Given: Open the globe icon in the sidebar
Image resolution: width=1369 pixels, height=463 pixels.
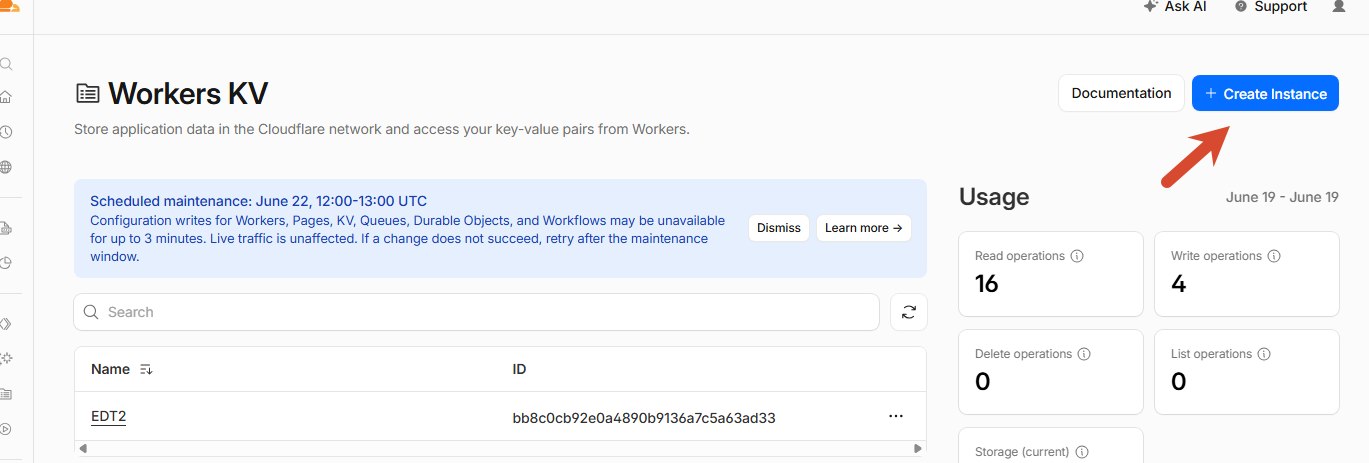Looking at the screenshot, I should [6, 167].
